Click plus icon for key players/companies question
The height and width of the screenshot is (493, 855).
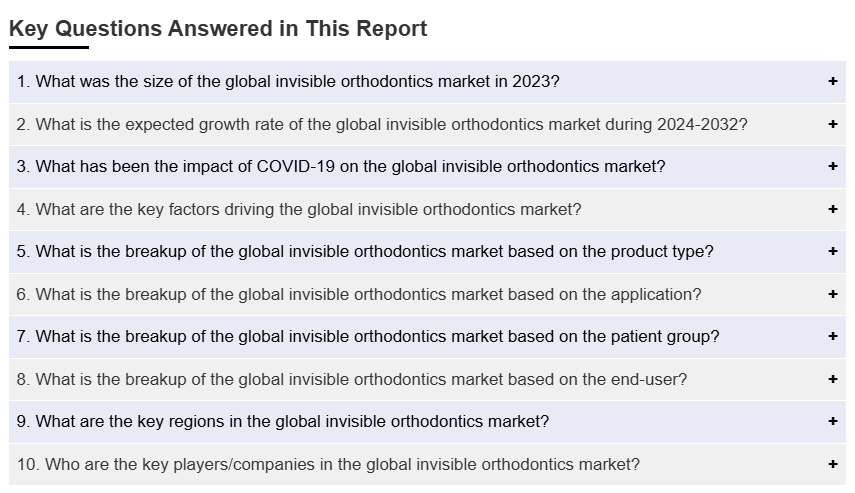point(832,465)
